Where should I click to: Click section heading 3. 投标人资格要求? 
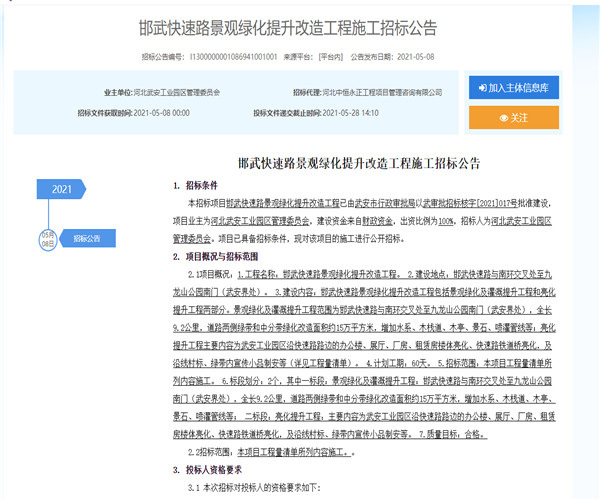207,470
